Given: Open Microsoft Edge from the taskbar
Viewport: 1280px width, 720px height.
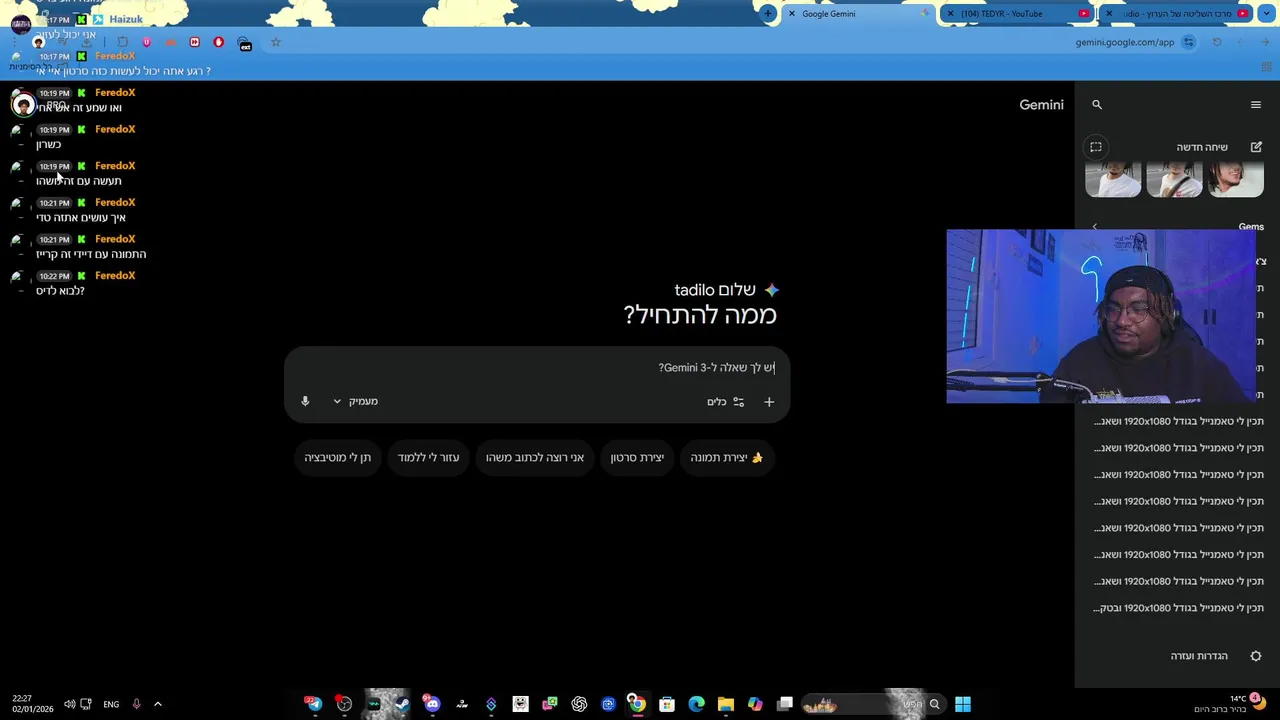Looking at the screenshot, I should click(696, 704).
